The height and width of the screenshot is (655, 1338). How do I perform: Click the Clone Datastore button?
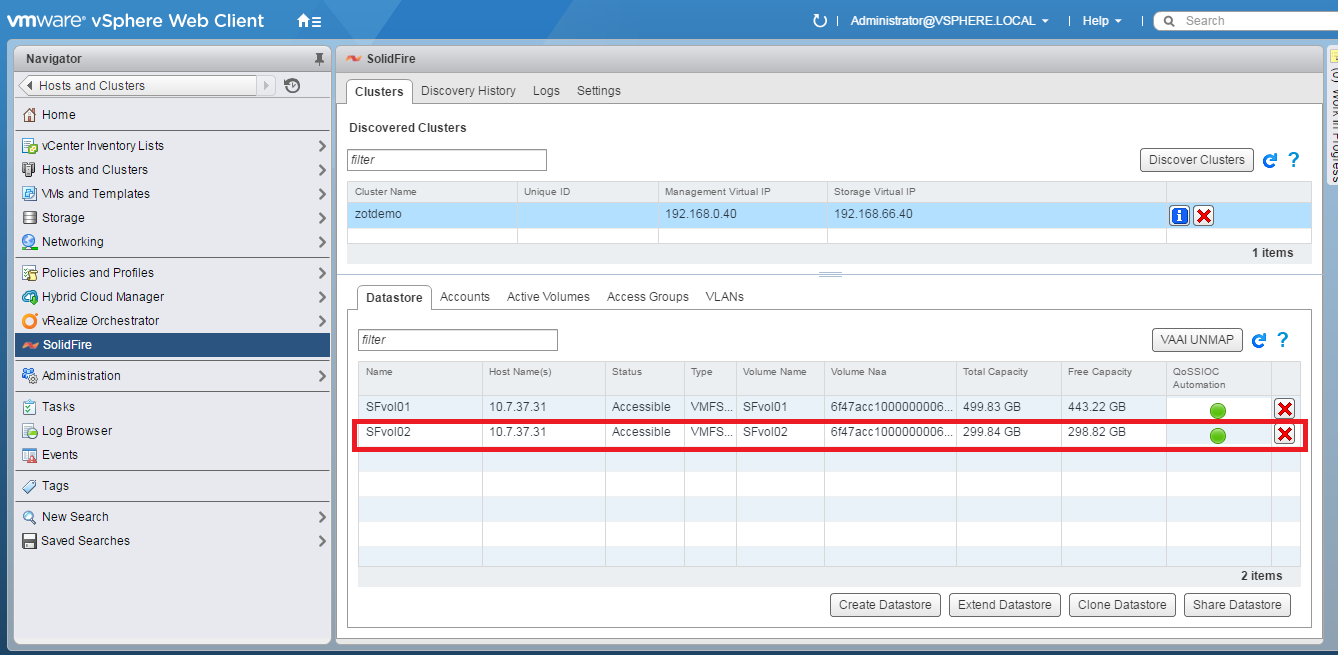(1122, 605)
